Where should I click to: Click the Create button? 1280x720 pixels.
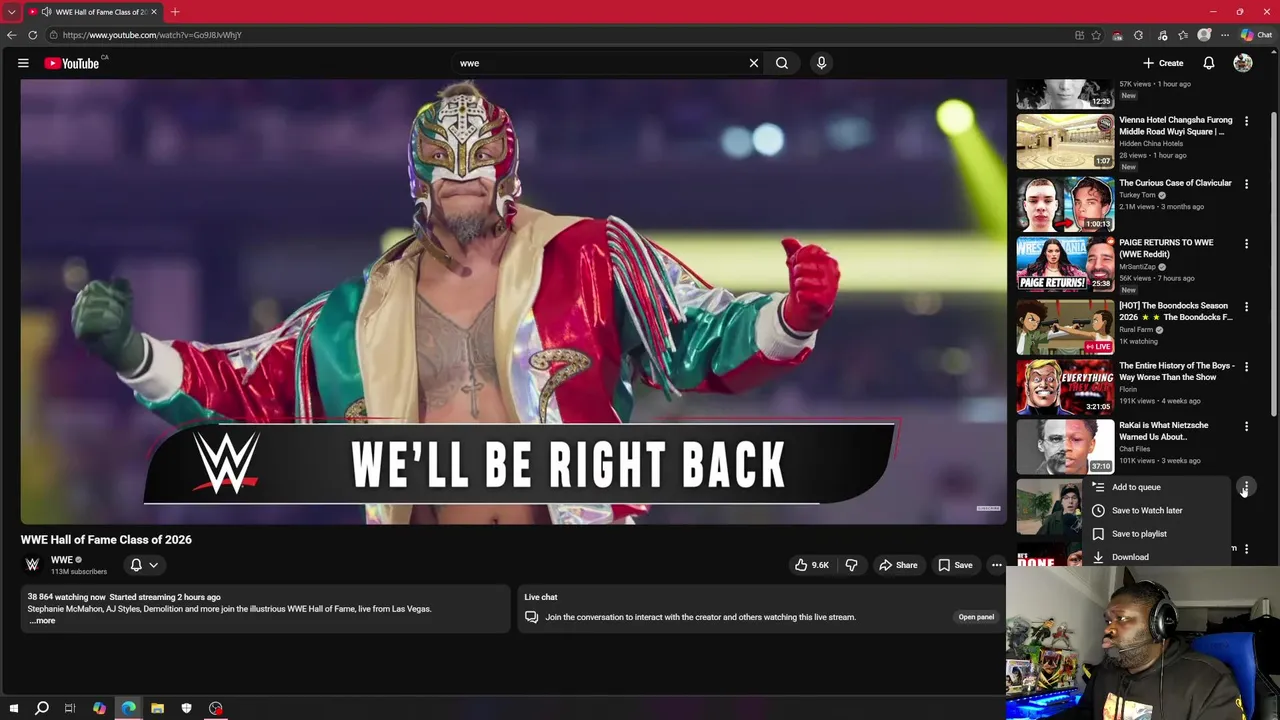[1163, 63]
